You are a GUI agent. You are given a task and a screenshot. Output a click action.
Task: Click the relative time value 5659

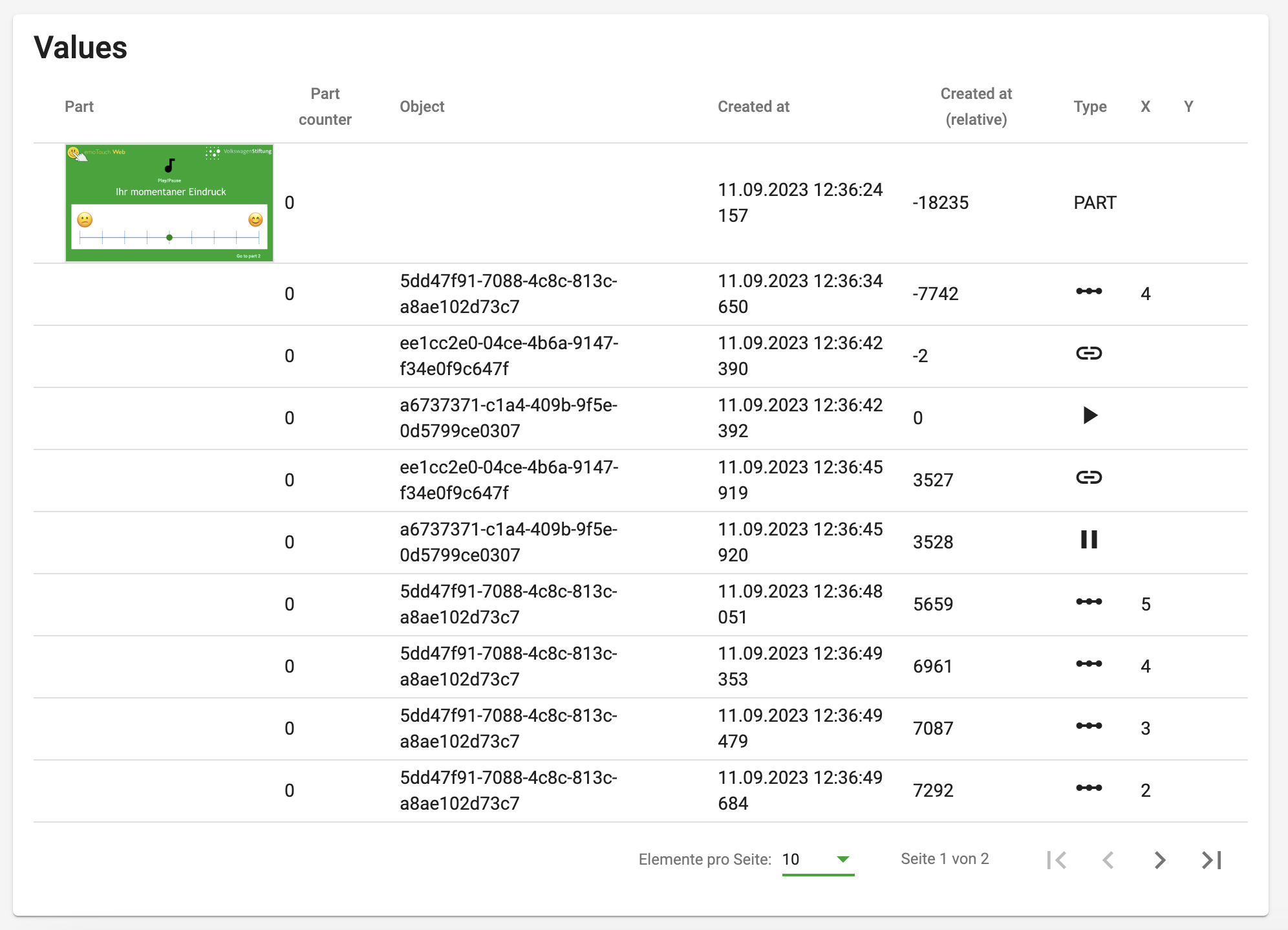pyautogui.click(x=933, y=605)
